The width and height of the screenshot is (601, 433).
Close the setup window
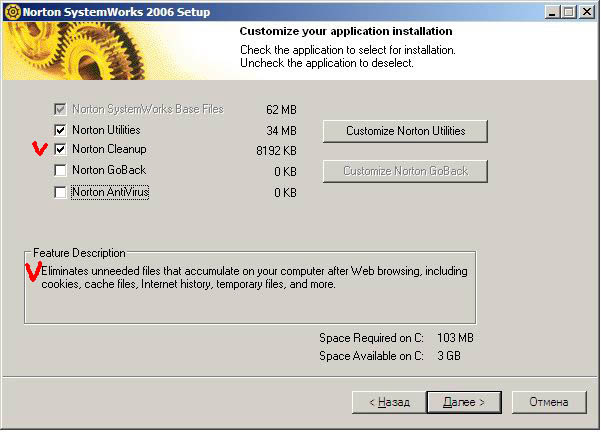click(x=586, y=12)
